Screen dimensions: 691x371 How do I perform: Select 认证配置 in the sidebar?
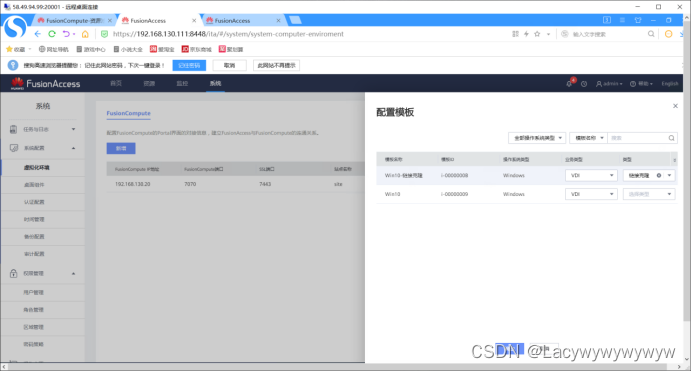[34, 202]
